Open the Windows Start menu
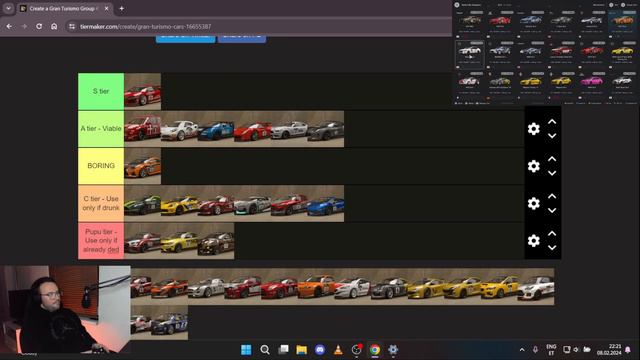Screen dimensions: 640x360 (x=246, y=350)
